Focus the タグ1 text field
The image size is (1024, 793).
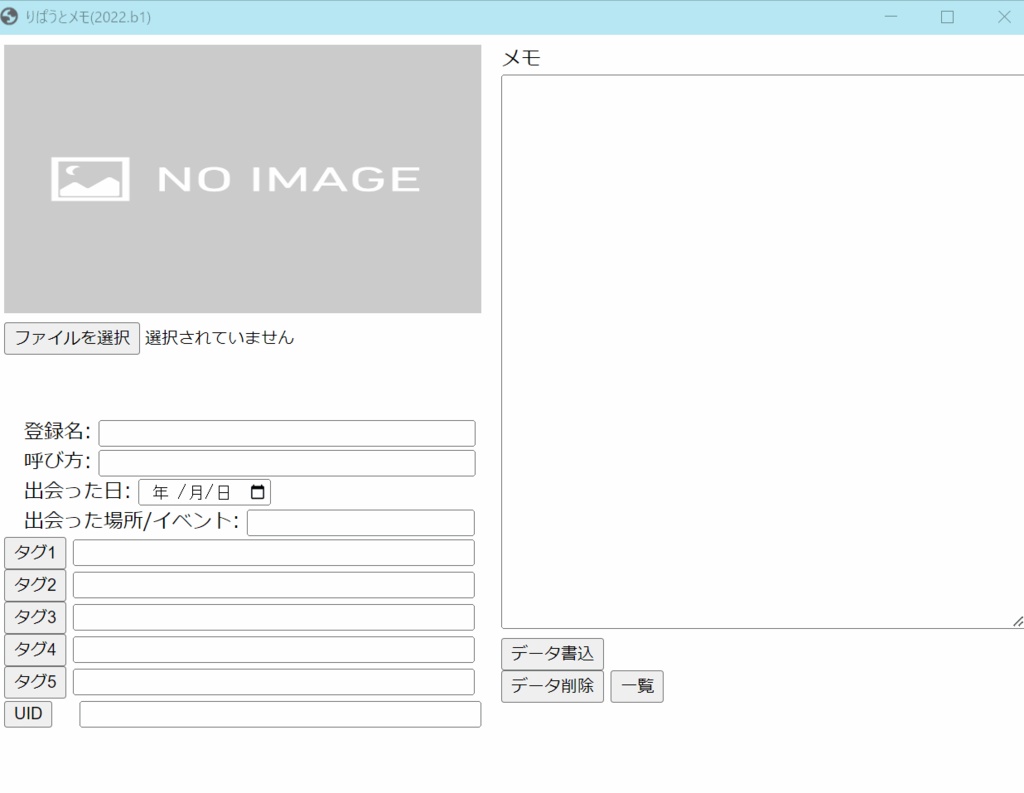point(274,553)
